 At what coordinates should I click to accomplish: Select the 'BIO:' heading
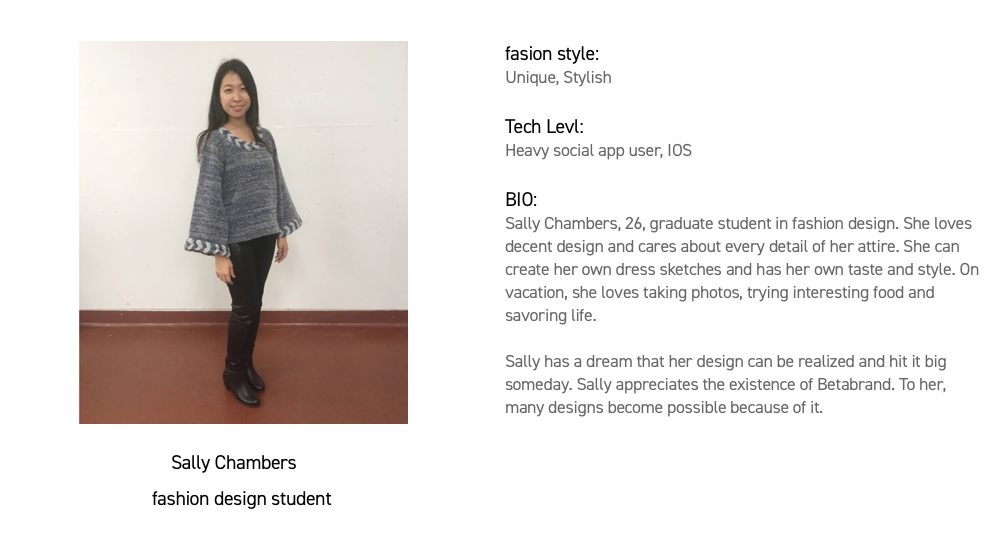coord(521,200)
